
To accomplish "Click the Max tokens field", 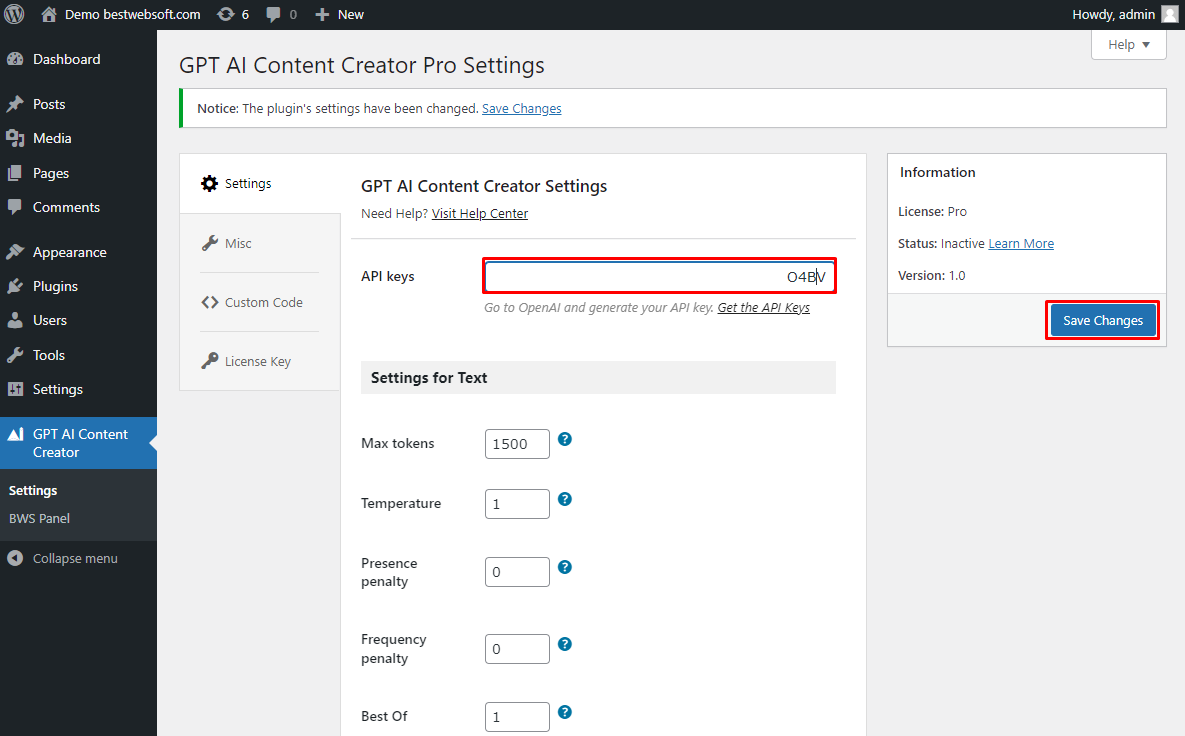I will pos(517,444).
